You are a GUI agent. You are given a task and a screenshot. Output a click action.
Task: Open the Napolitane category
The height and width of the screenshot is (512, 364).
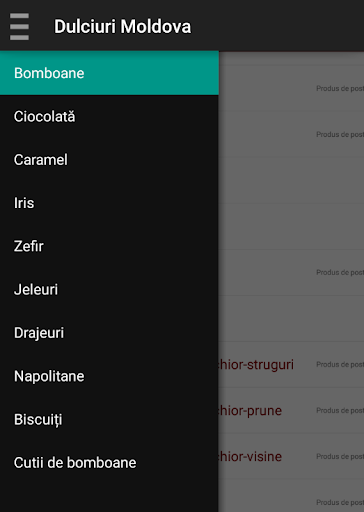click(x=109, y=376)
